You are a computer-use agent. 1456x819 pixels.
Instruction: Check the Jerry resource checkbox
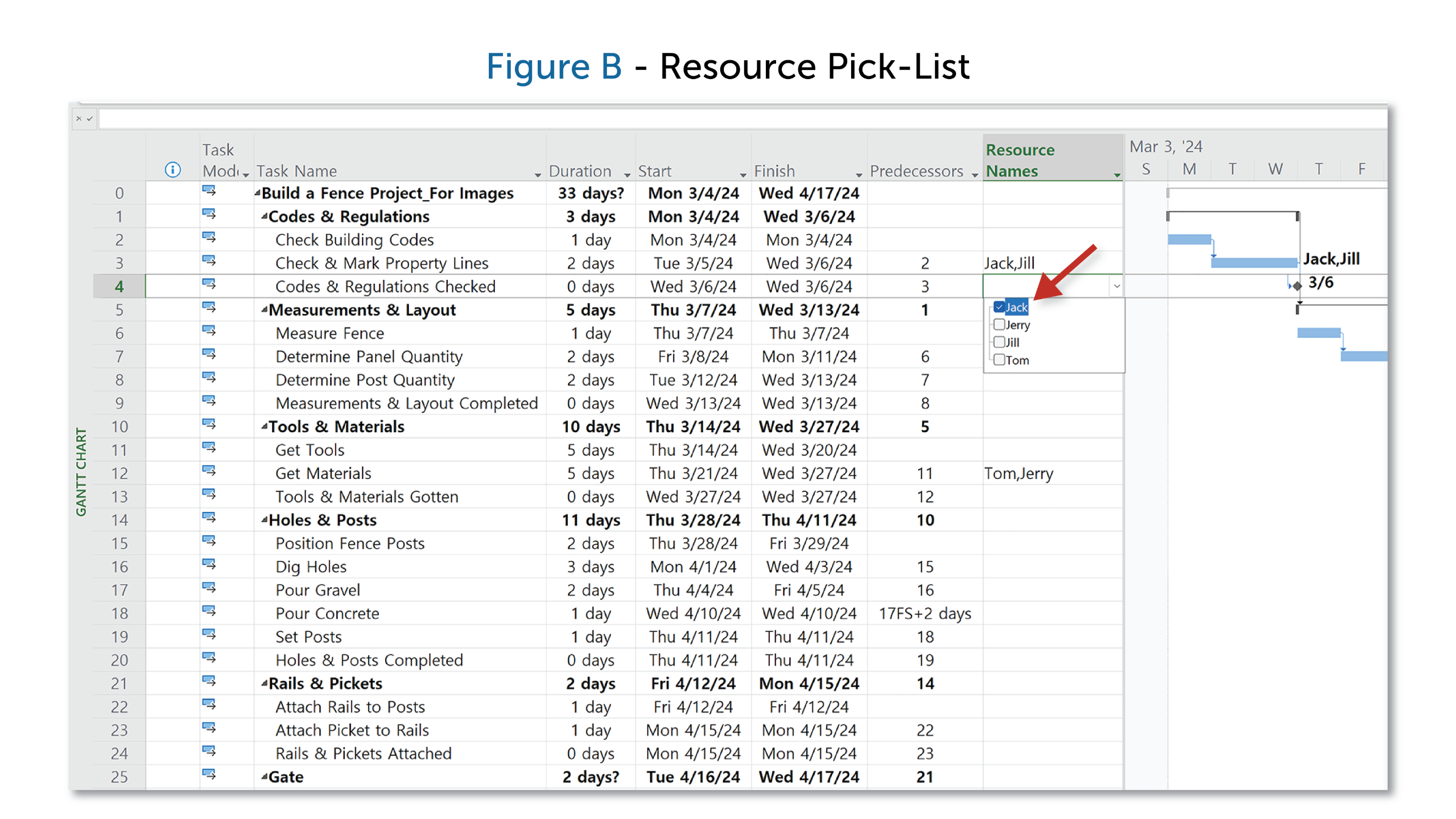[999, 325]
